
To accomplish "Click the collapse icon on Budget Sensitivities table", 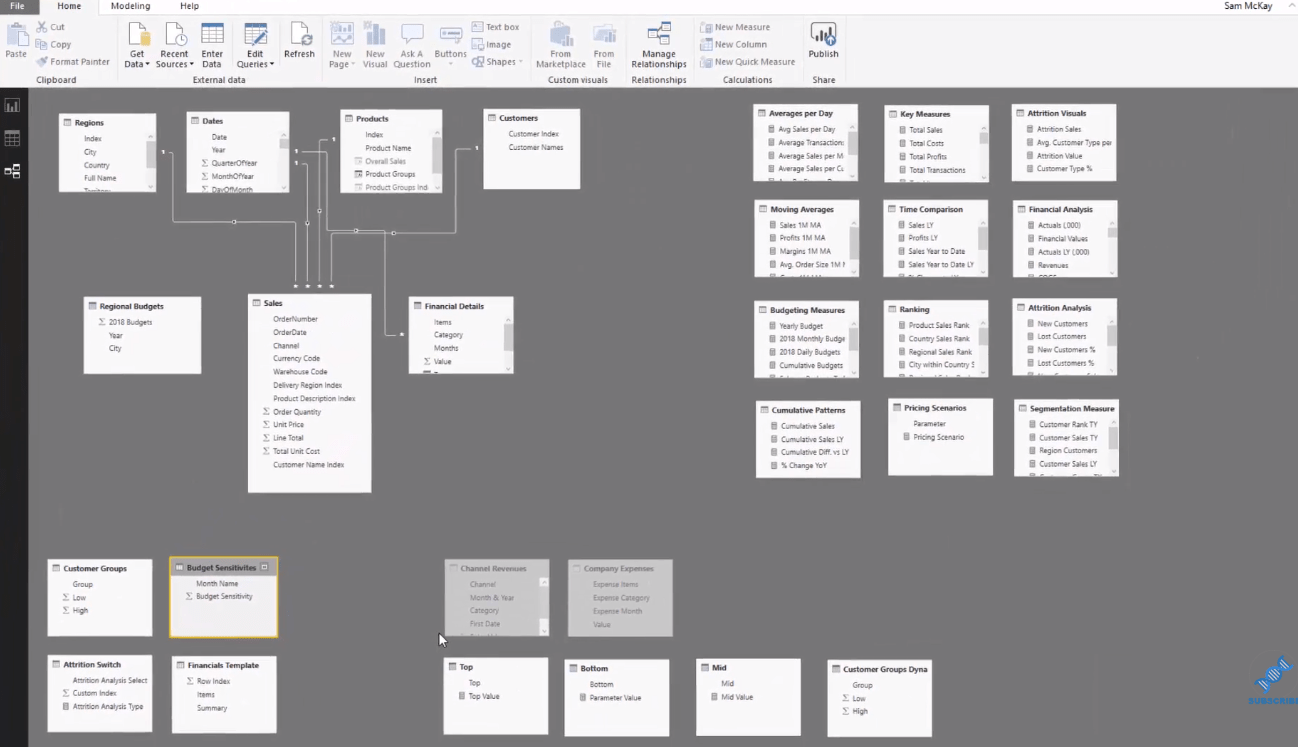I will pos(264,567).
